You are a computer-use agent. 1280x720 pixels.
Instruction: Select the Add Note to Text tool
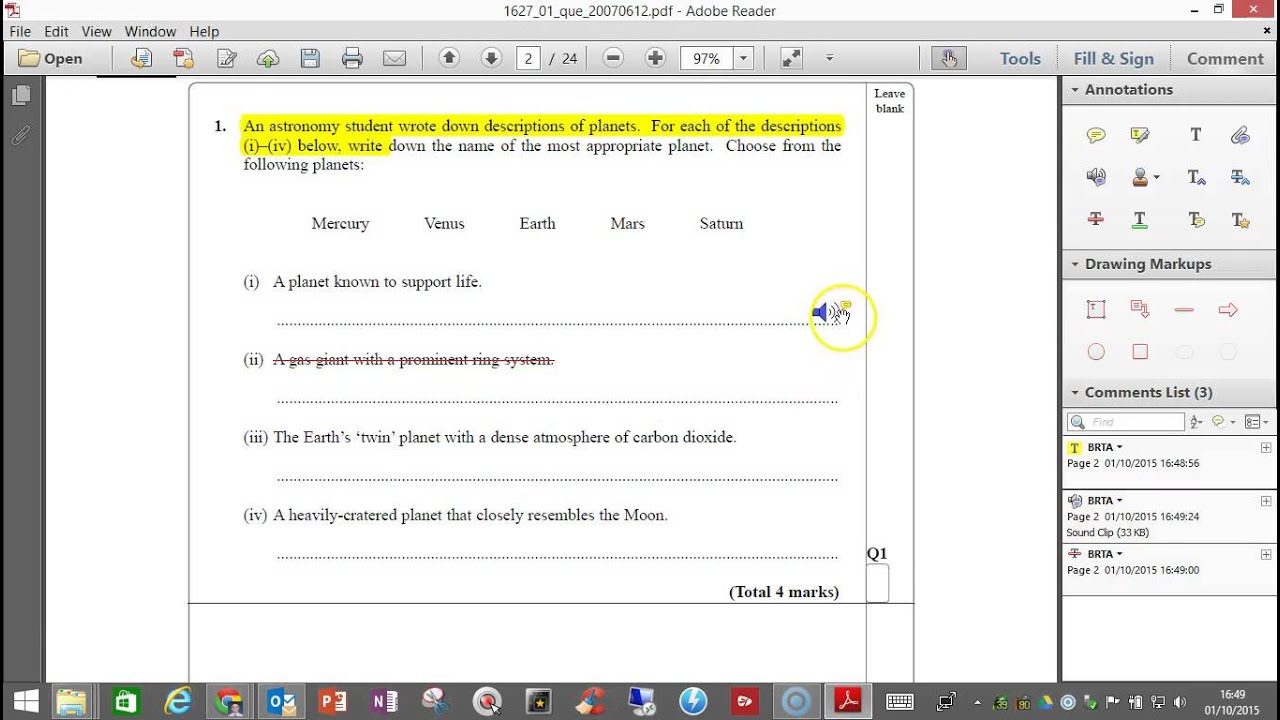[x=1196, y=220]
